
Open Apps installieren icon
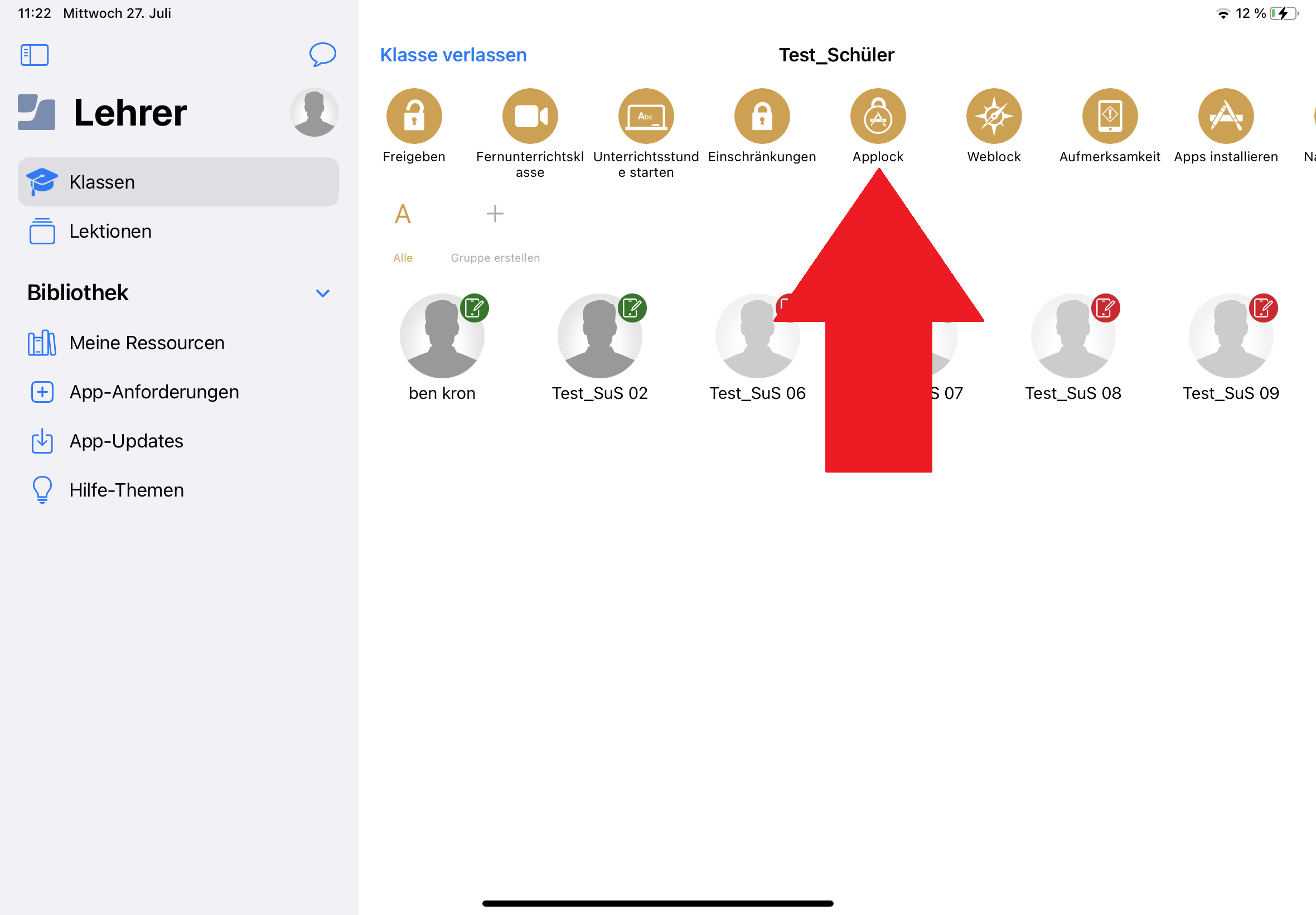pyautogui.click(x=1226, y=116)
